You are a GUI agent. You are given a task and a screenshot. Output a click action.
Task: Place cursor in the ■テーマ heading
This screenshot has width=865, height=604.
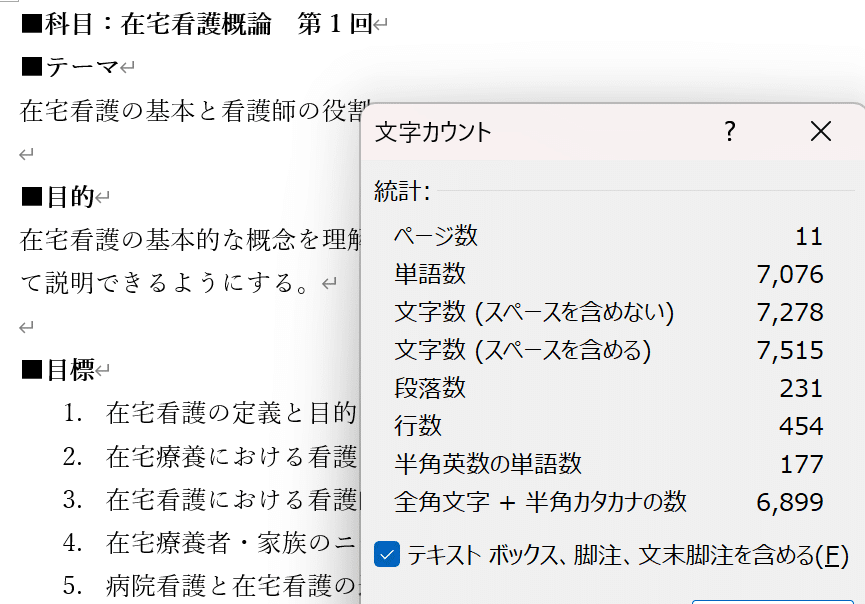70,67
